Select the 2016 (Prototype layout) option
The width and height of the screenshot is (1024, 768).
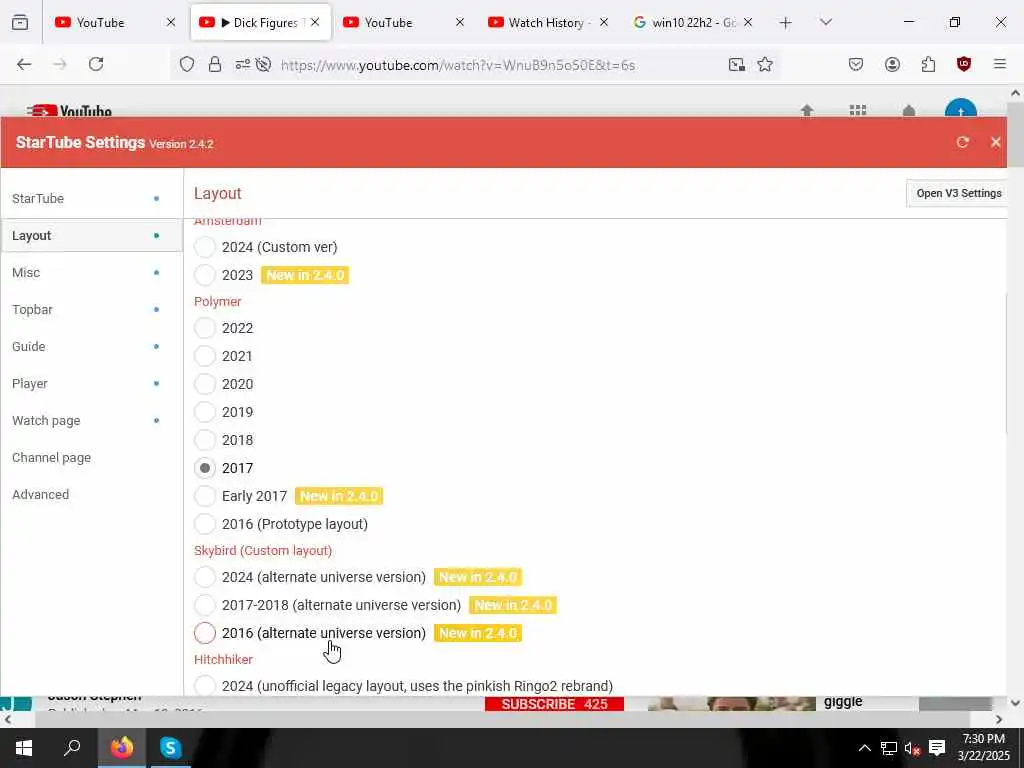[x=204, y=524]
